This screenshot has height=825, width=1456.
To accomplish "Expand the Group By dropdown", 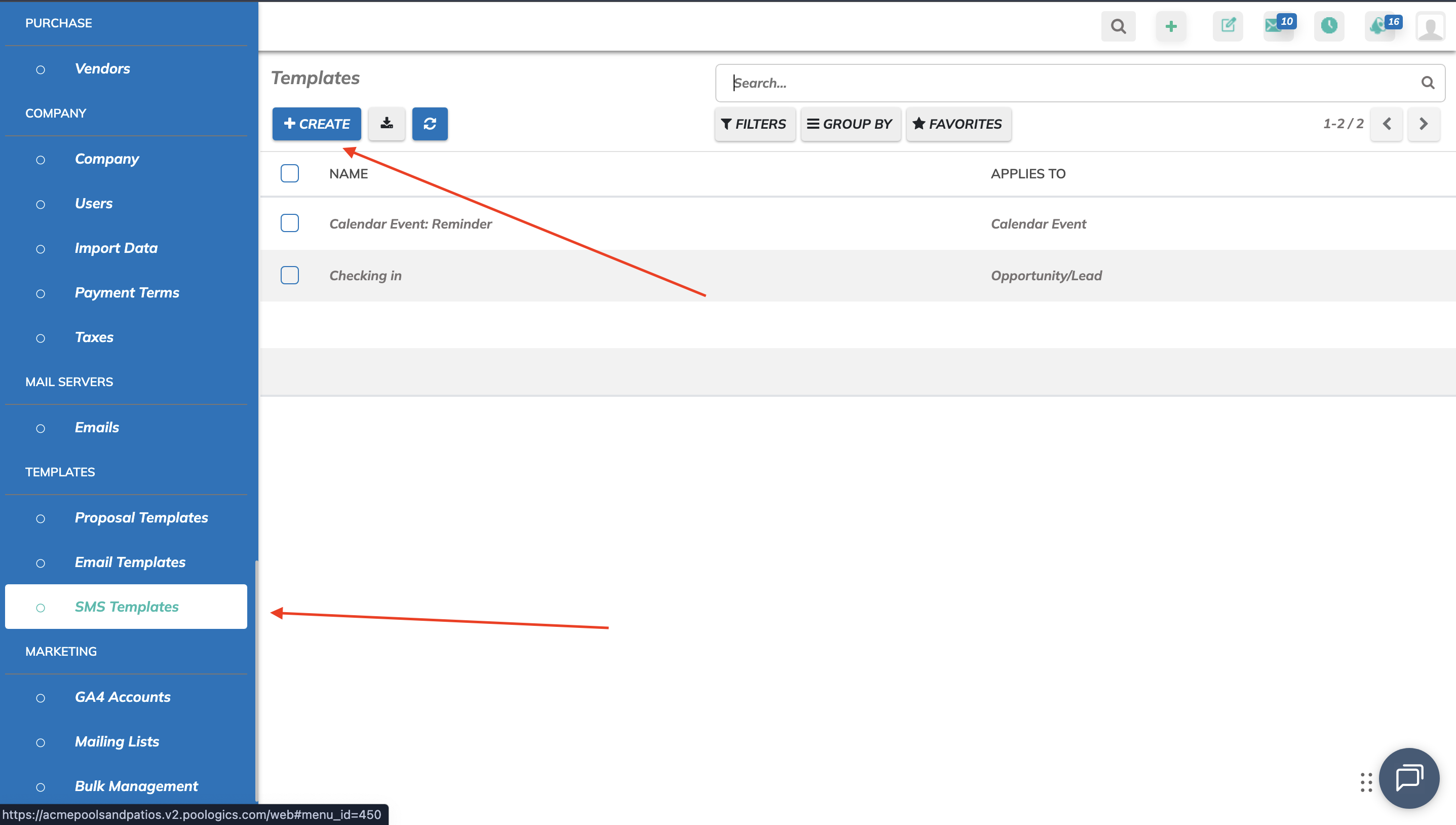I will (850, 124).
